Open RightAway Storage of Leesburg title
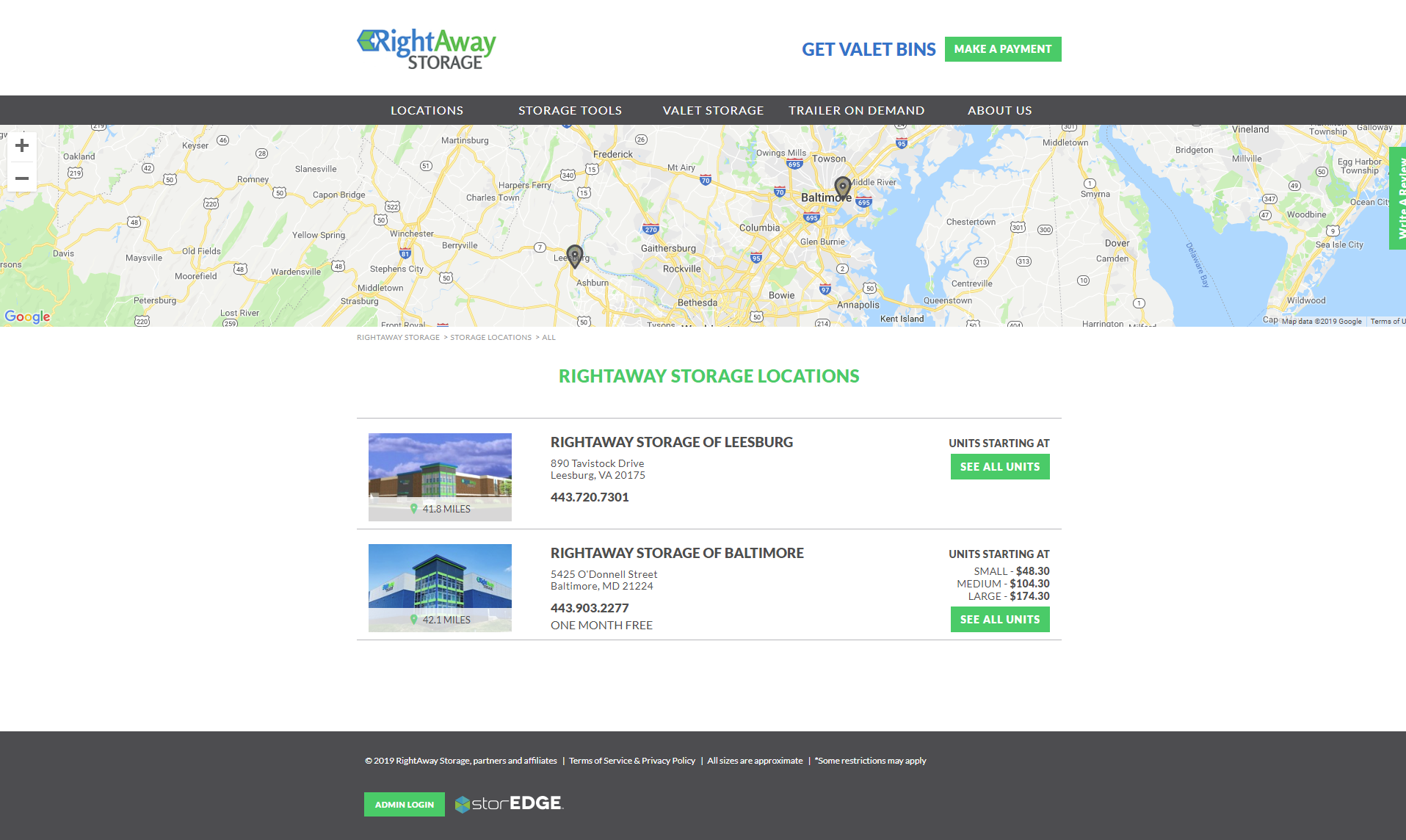Image resolution: width=1406 pixels, height=840 pixels. click(x=672, y=442)
